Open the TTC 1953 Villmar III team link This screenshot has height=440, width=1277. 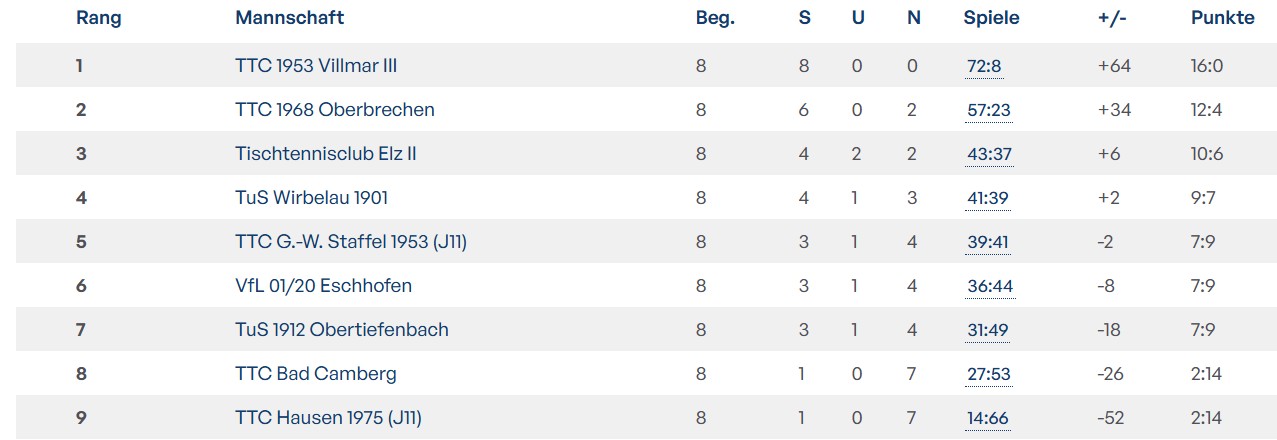316,66
